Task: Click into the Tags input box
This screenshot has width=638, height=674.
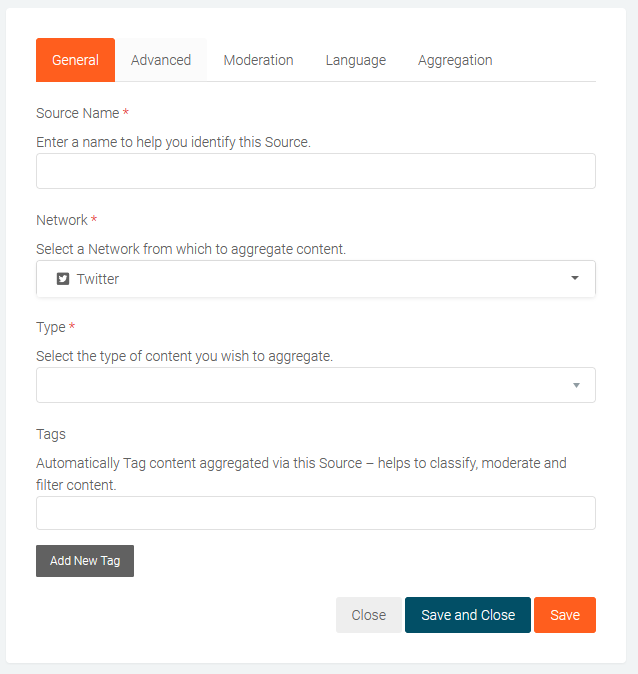Action: pos(316,513)
